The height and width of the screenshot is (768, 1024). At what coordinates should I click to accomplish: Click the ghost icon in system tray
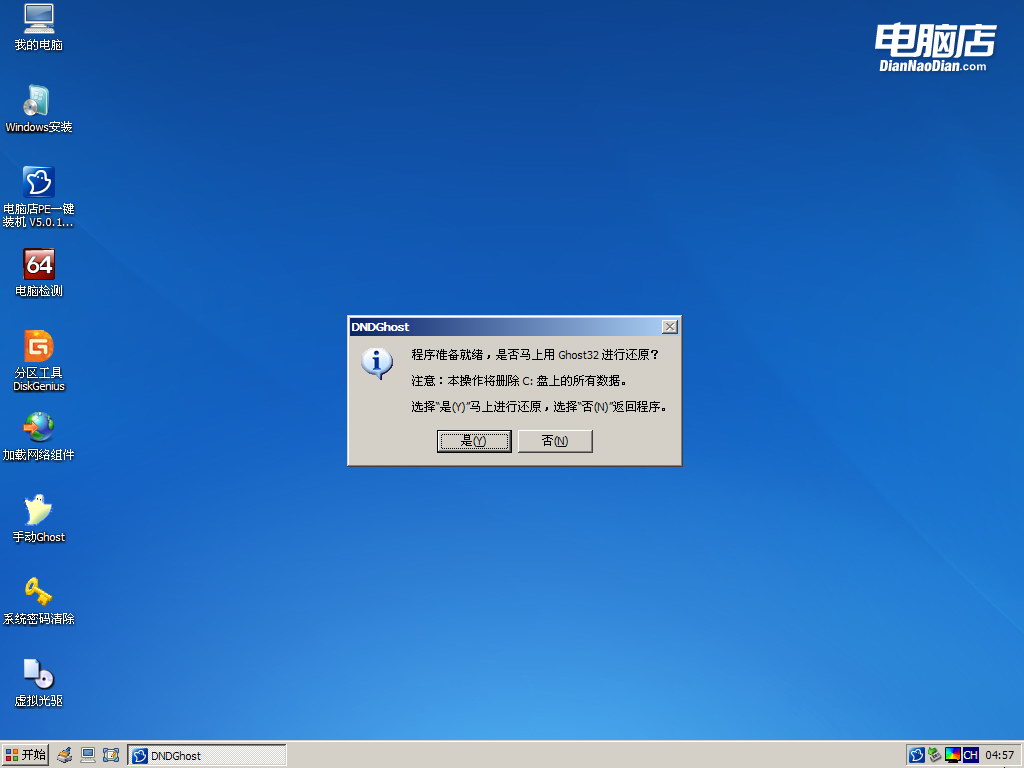tap(916, 755)
